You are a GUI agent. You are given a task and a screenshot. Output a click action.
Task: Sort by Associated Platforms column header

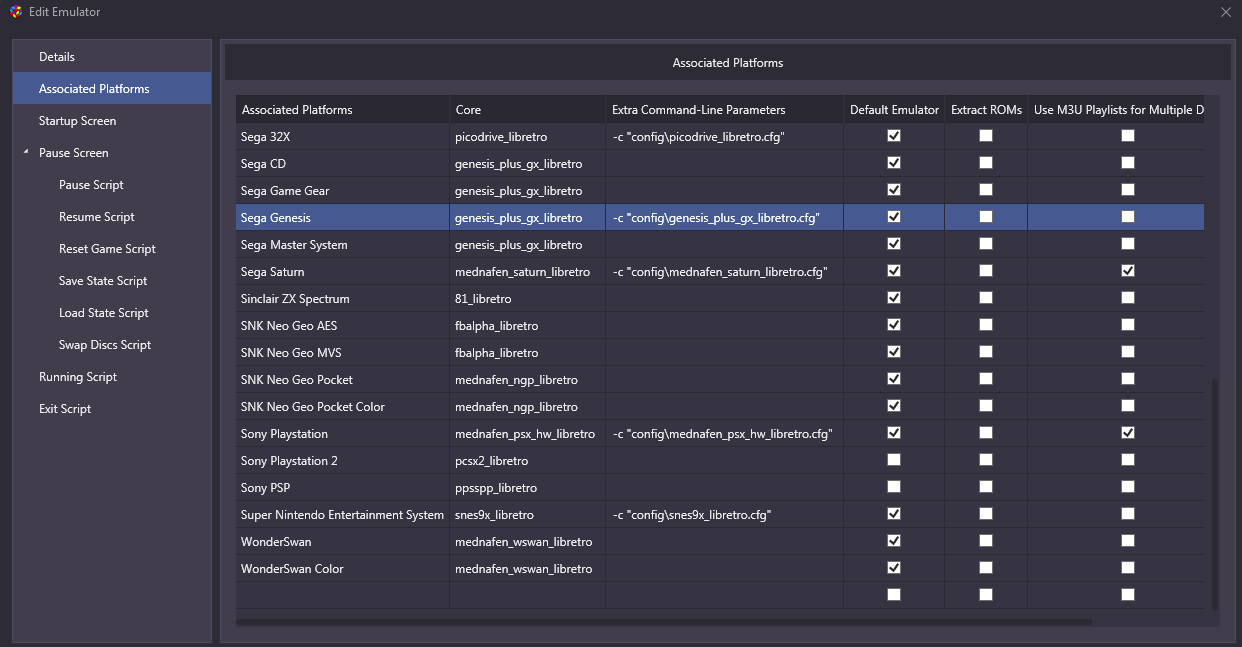pyautogui.click(x=343, y=110)
